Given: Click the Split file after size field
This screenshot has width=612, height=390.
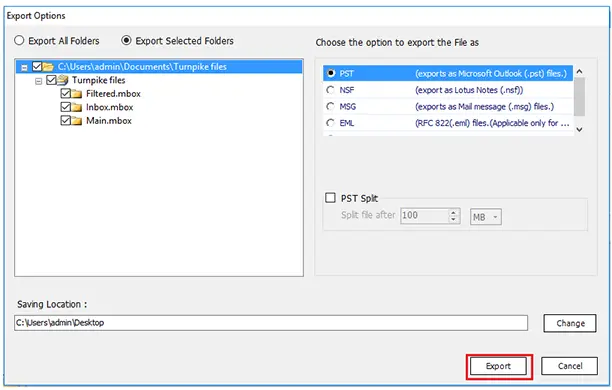Looking at the screenshot, I should click(x=424, y=215).
